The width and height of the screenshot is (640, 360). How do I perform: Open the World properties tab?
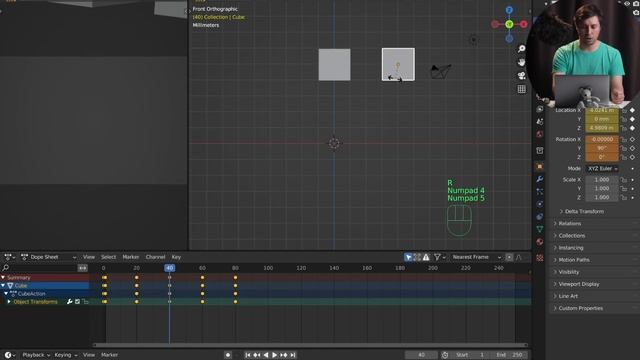[x=540, y=134]
